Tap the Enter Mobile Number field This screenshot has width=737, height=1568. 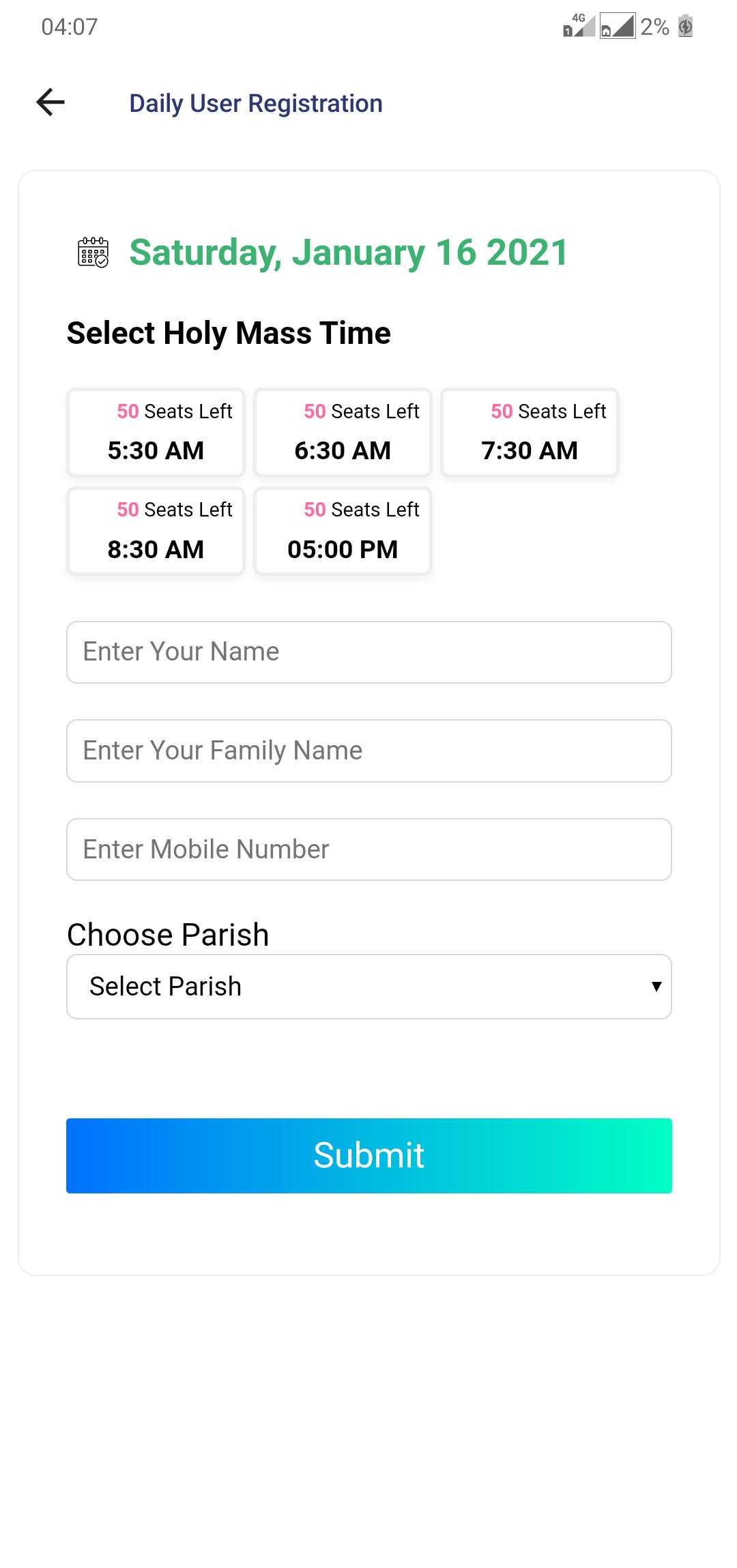tap(369, 850)
